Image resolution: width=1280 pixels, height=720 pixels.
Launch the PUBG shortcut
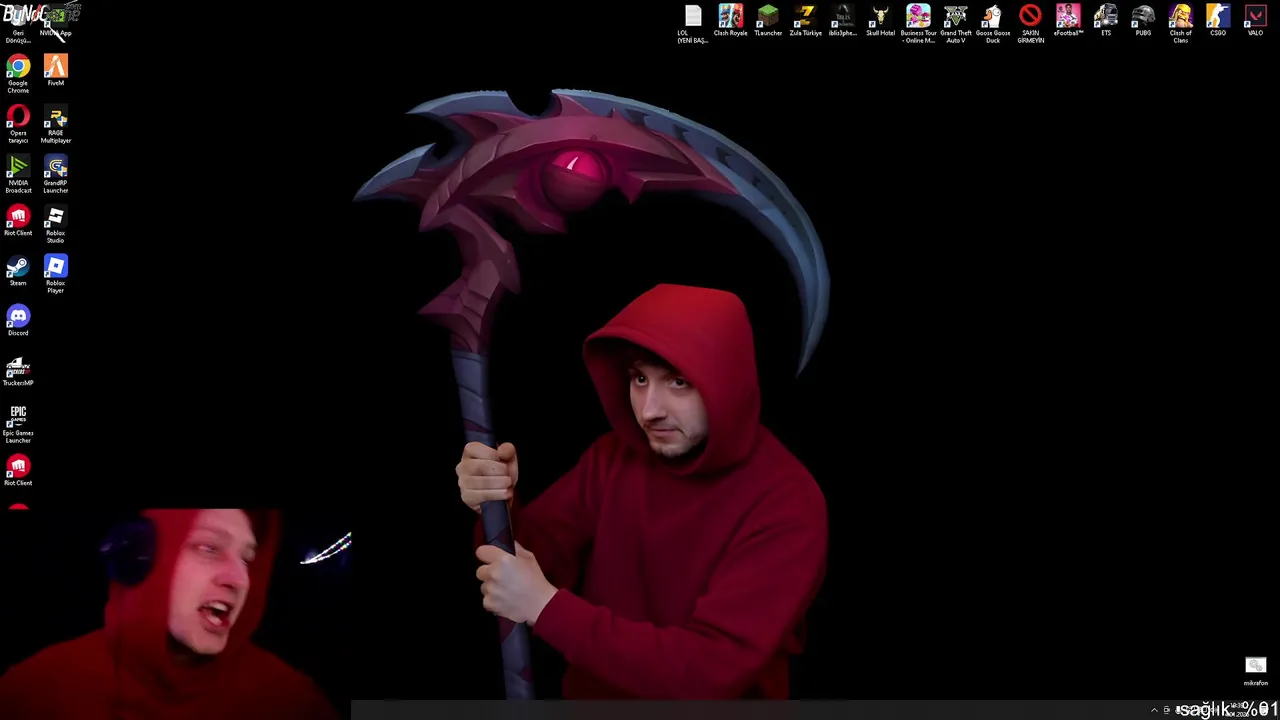tap(1143, 20)
